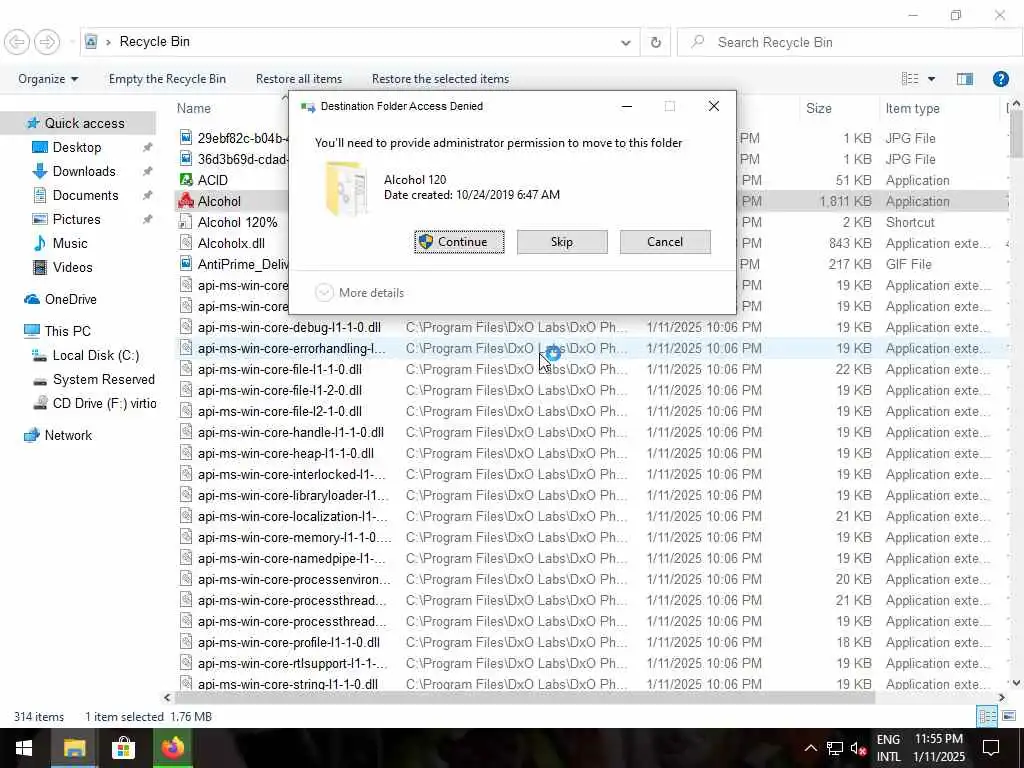This screenshot has width=1024, height=768.
Task: Sort by the Item type column header
Action: click(x=912, y=108)
